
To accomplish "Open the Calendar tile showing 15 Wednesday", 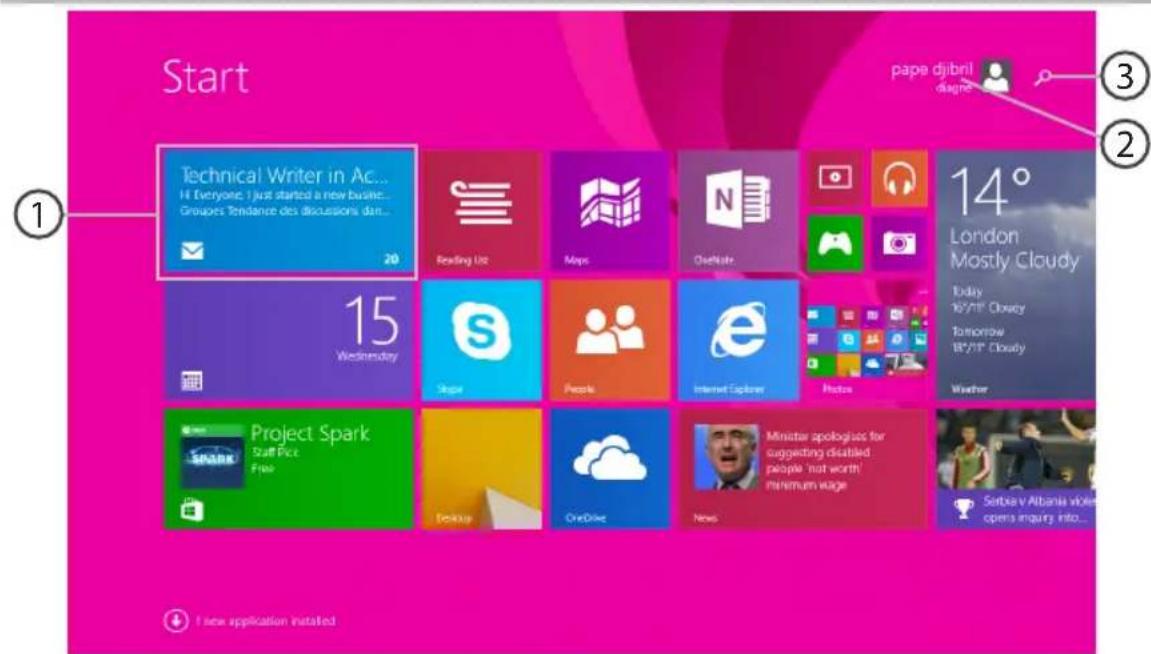I will point(288,341).
